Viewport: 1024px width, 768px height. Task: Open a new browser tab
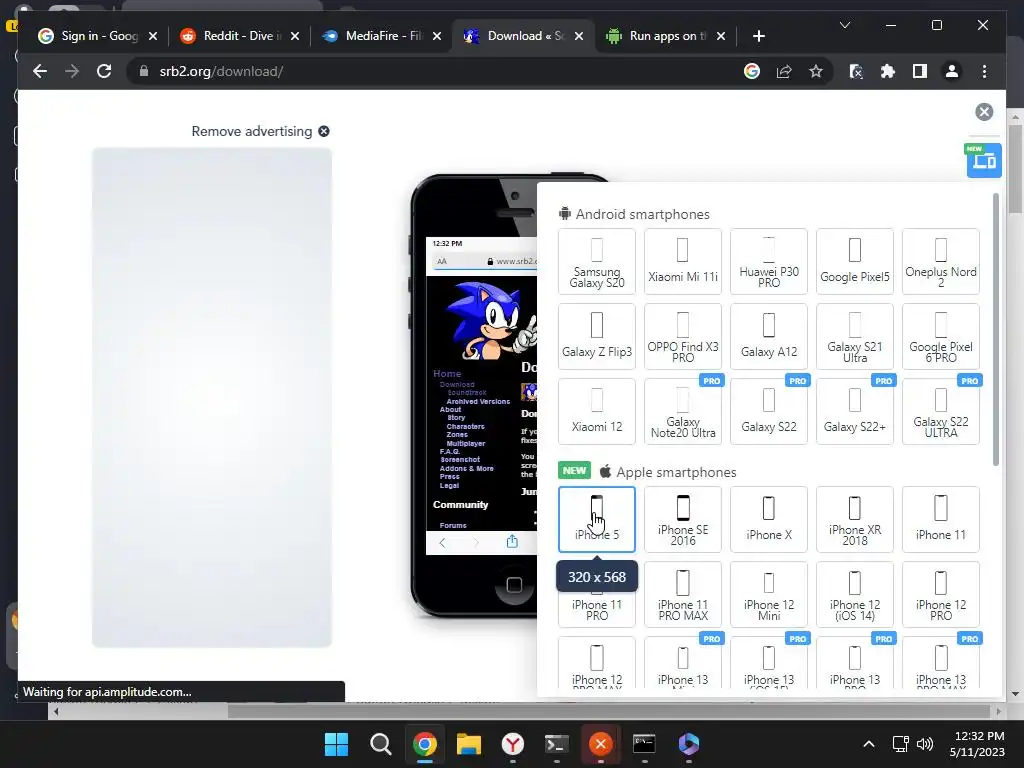758,36
